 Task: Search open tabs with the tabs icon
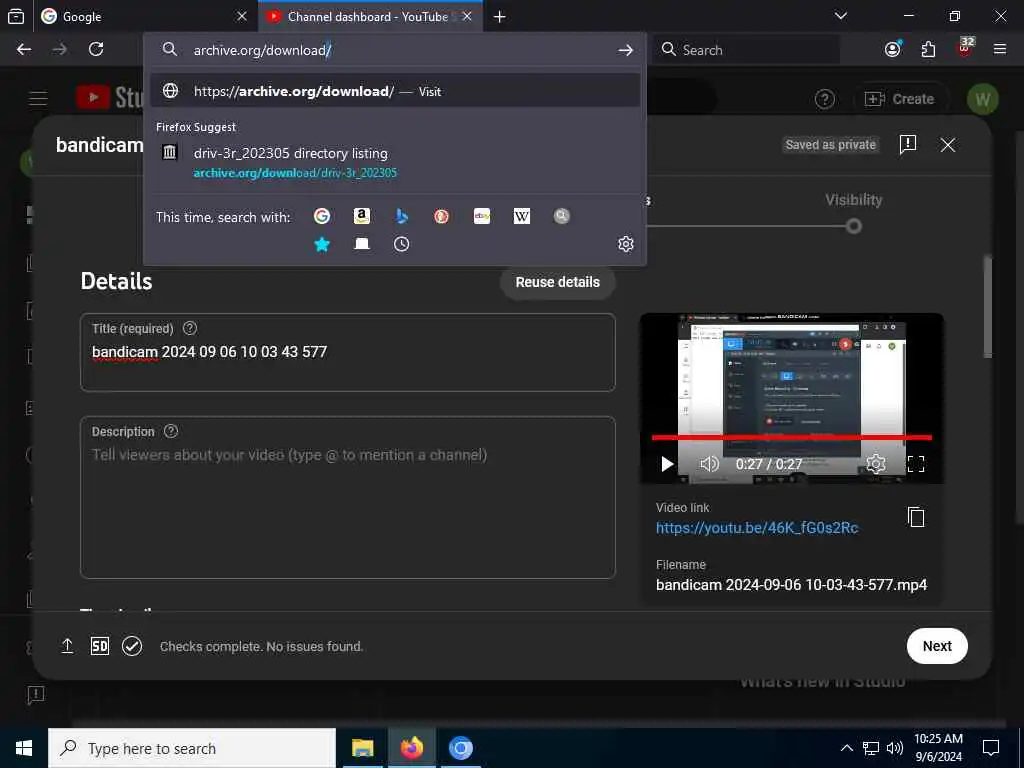tap(362, 244)
